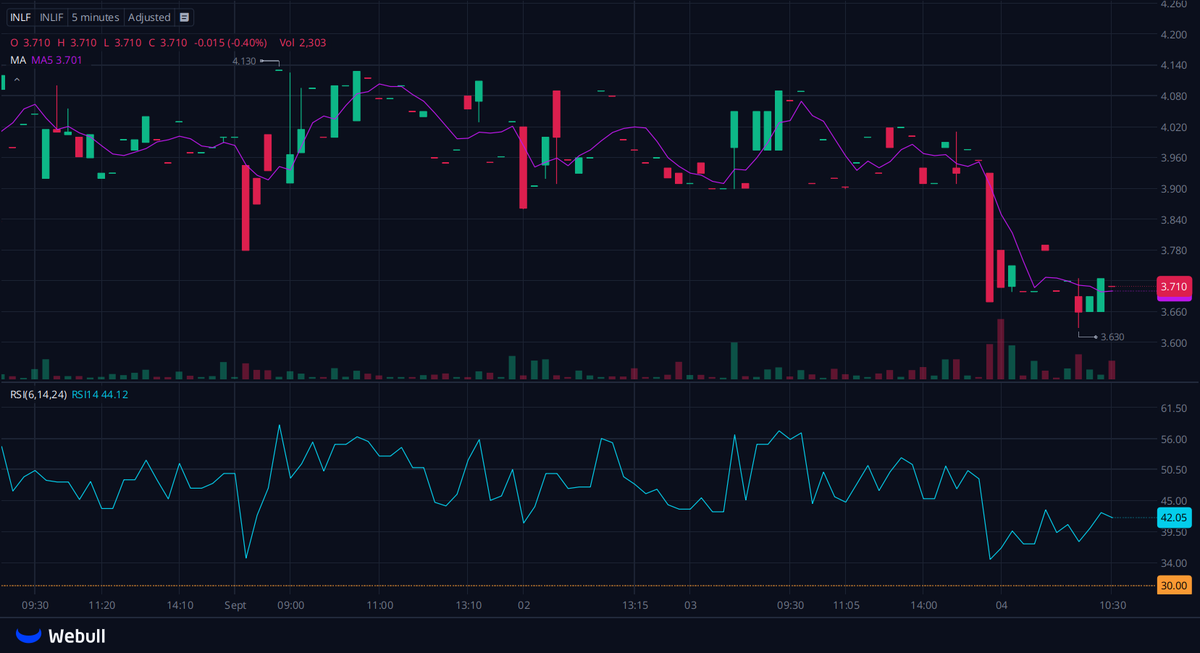This screenshot has height=653, width=1200.
Task: Click the 4.140 price axis label
Action: point(1173,65)
